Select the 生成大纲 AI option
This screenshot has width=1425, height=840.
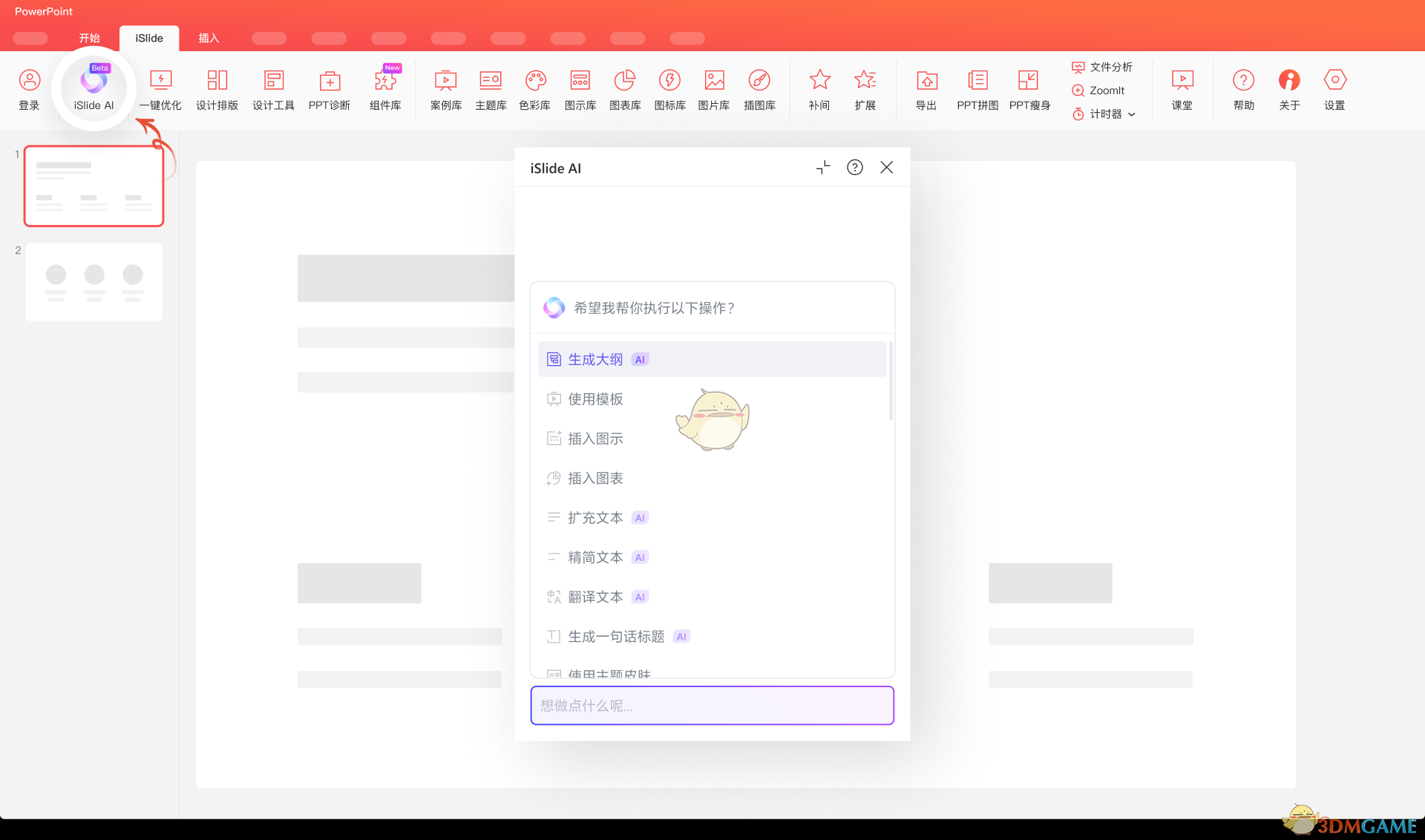point(595,358)
